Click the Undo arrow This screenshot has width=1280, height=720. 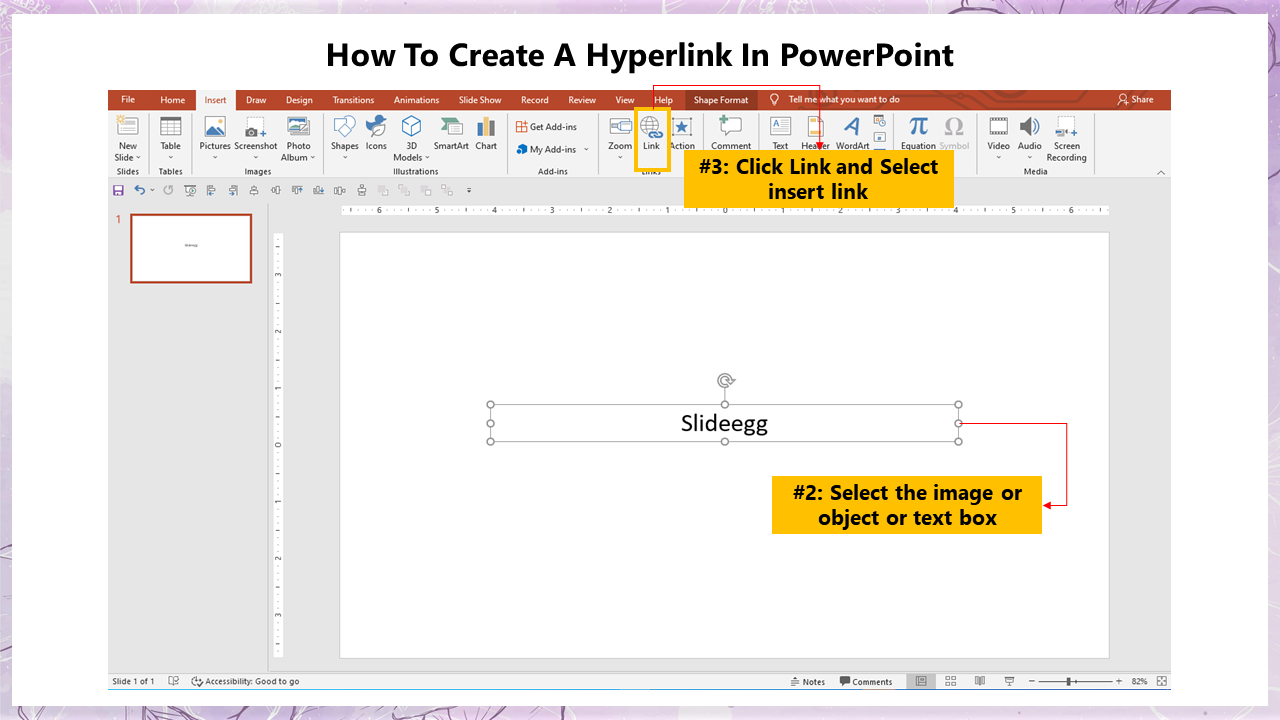(140, 190)
